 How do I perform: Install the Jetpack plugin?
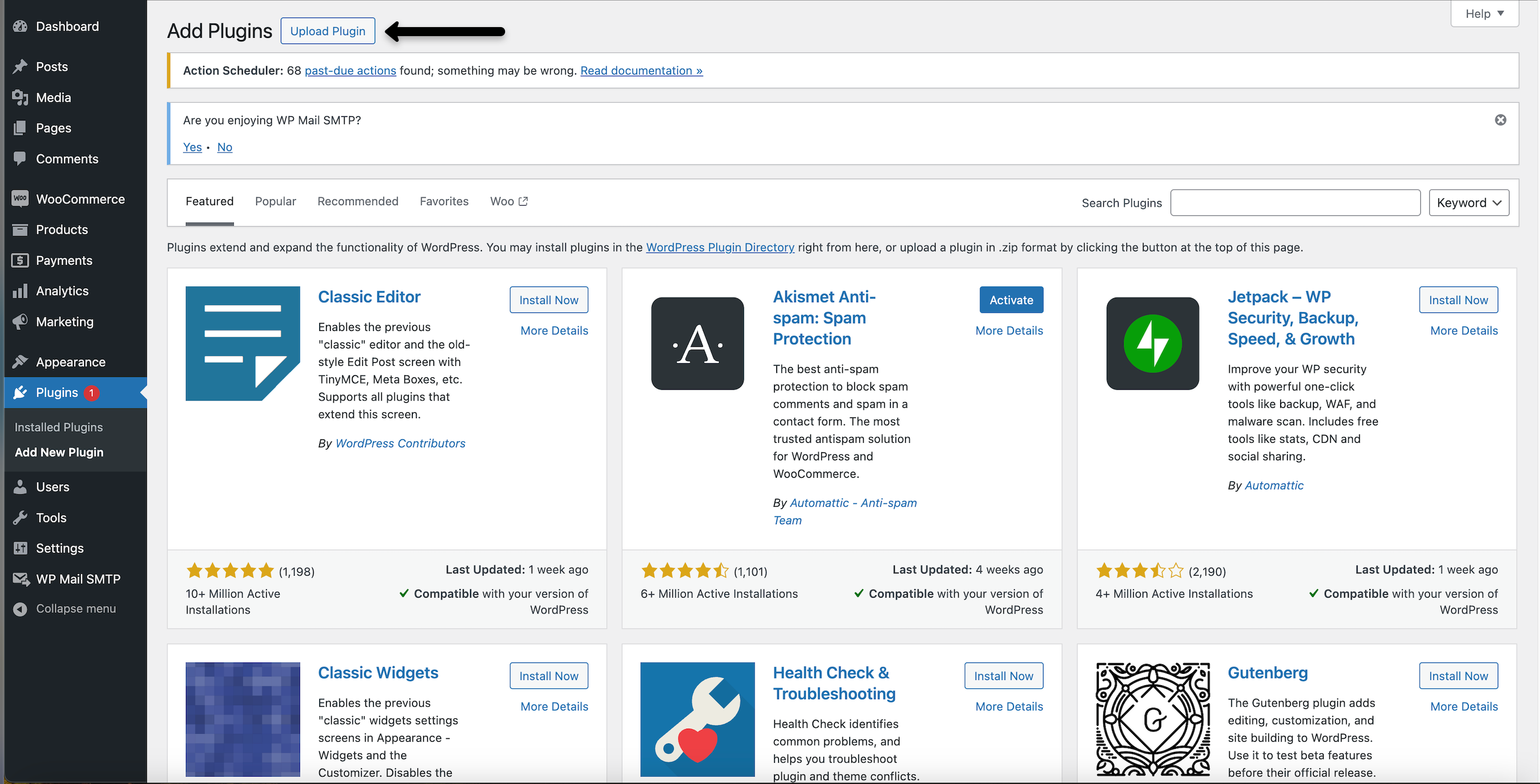coord(1458,300)
